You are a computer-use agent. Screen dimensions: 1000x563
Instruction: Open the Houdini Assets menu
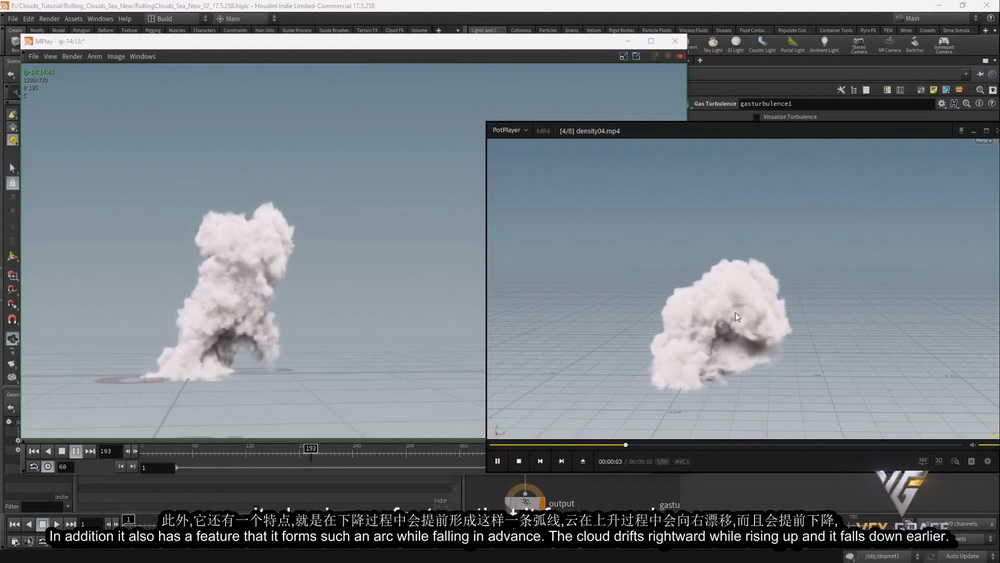(73, 18)
